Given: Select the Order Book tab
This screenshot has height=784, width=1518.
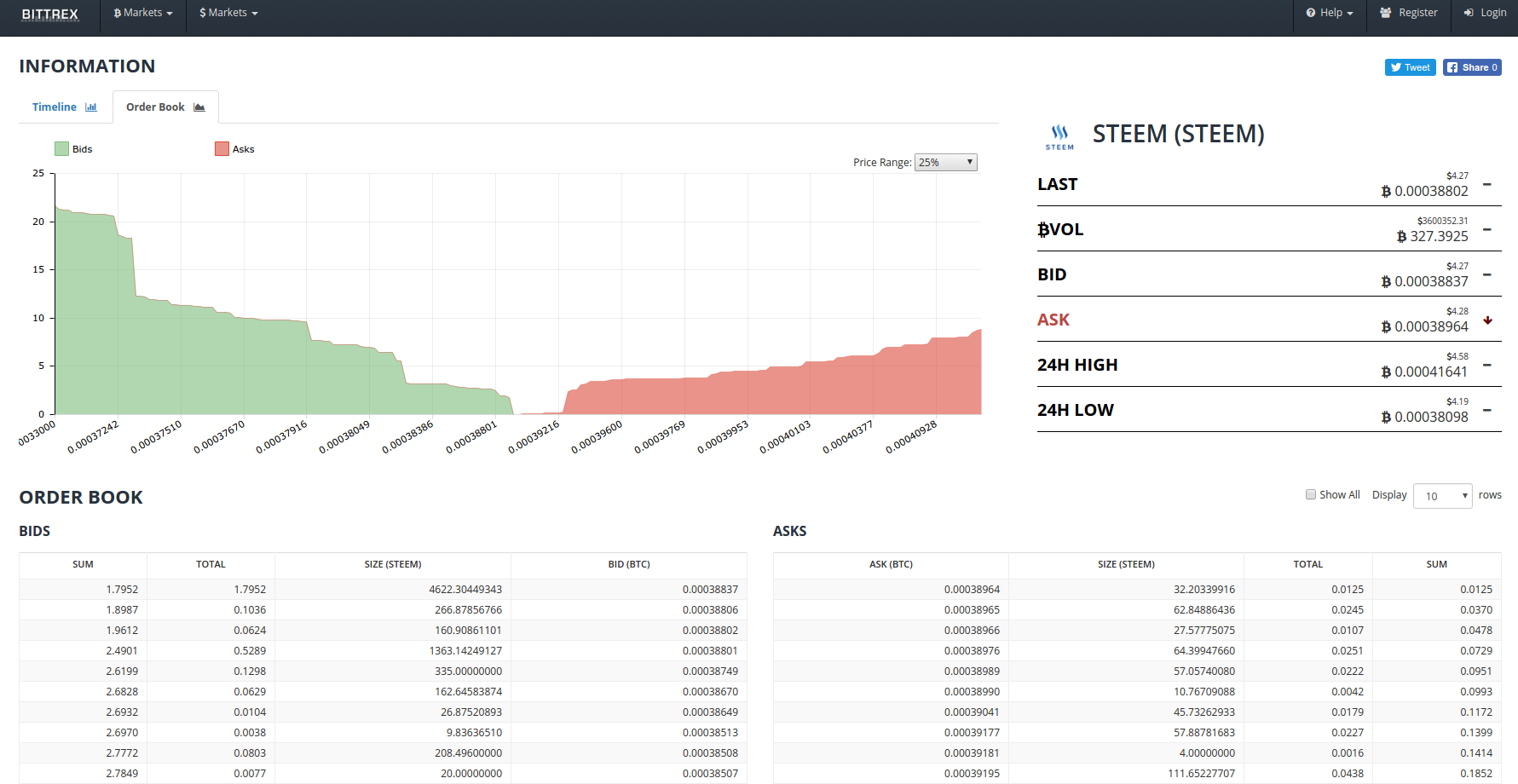Looking at the screenshot, I should (165, 107).
